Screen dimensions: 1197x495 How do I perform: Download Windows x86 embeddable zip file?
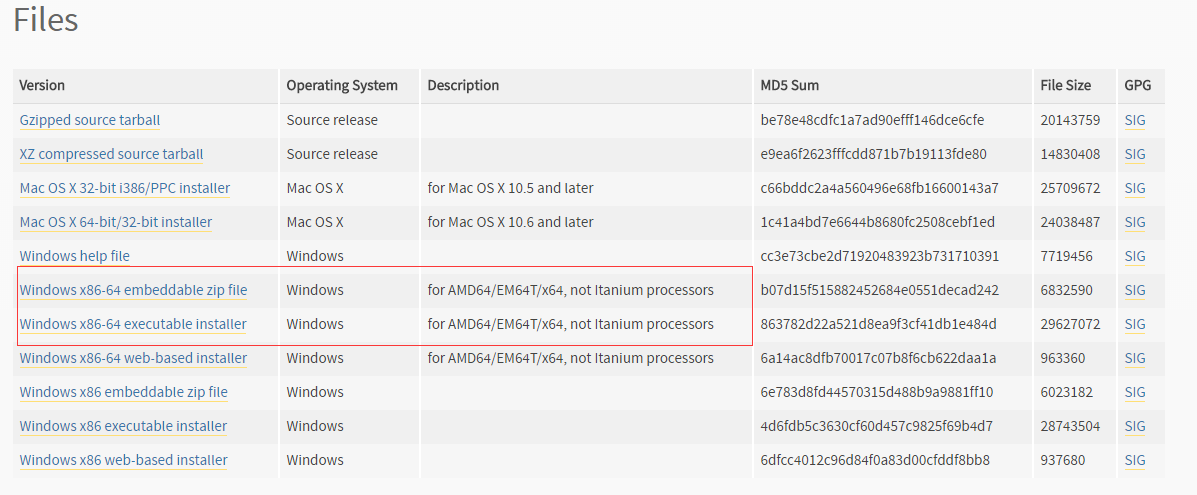pyautogui.click(x=123, y=392)
